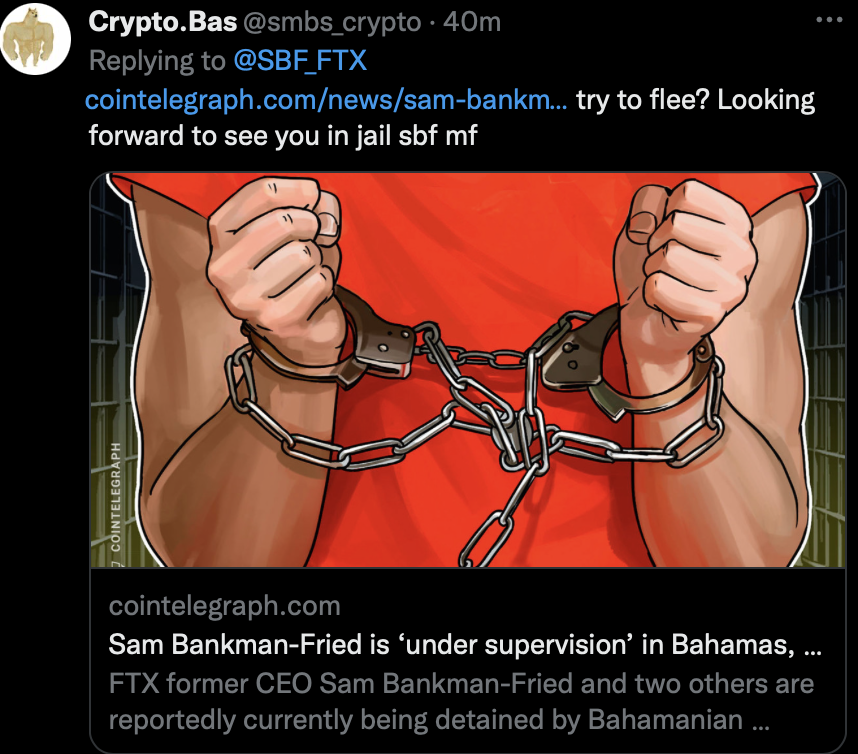Screen dimensions: 858x754
Task: Open the cointelegraph.com/news/sam-bankm… link
Action: point(327,100)
